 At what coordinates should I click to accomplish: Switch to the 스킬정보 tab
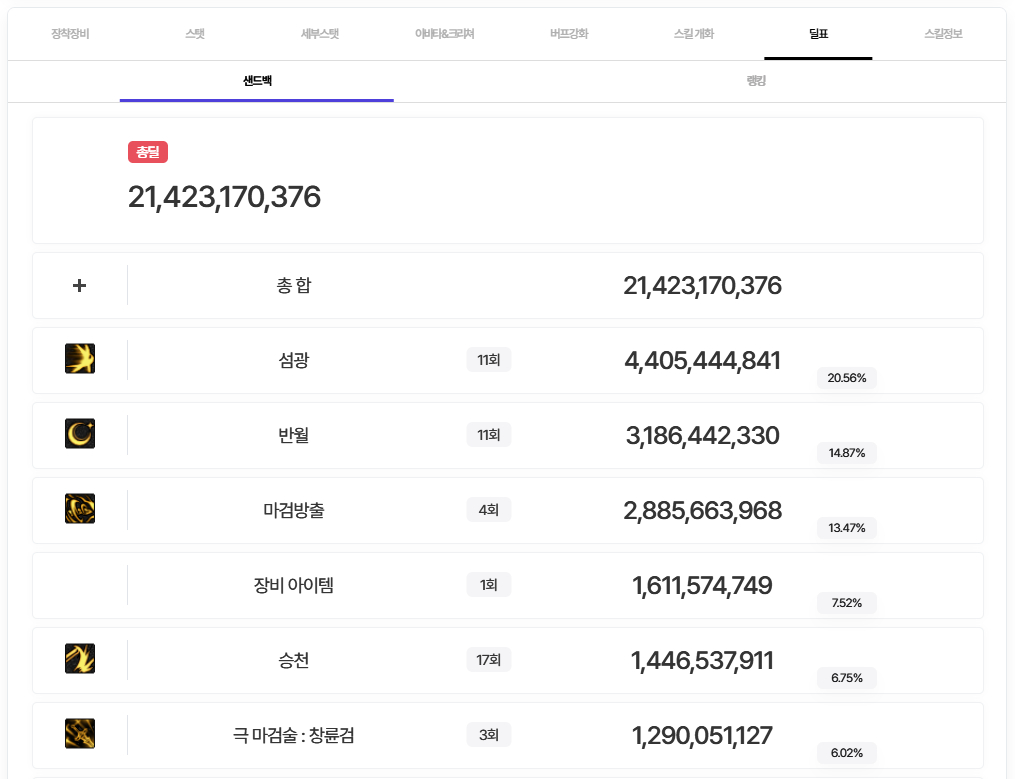click(x=943, y=34)
